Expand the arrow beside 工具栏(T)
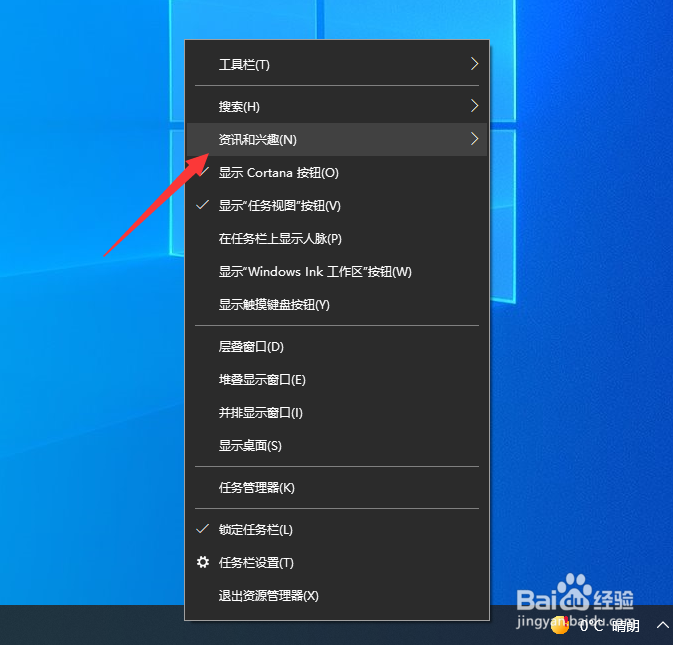 (474, 64)
